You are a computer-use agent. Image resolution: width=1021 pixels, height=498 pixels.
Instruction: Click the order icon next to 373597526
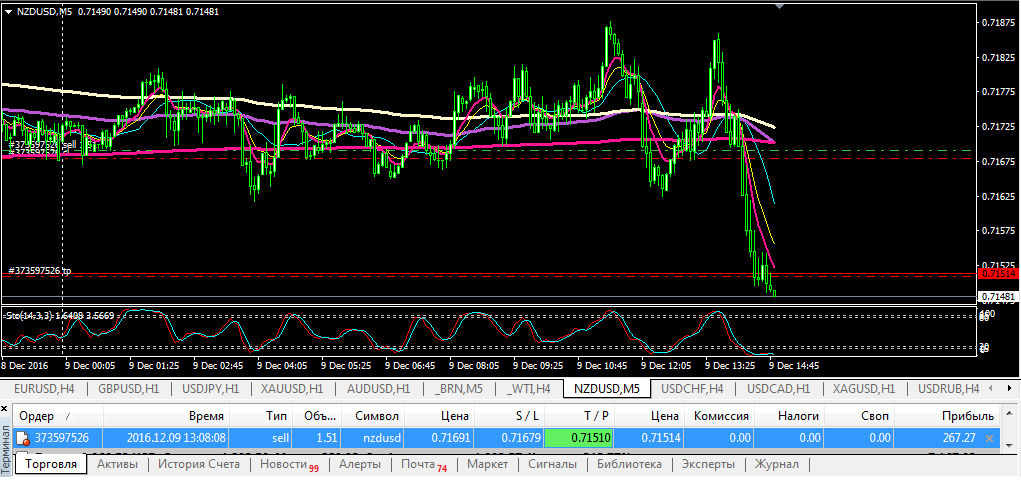22,439
